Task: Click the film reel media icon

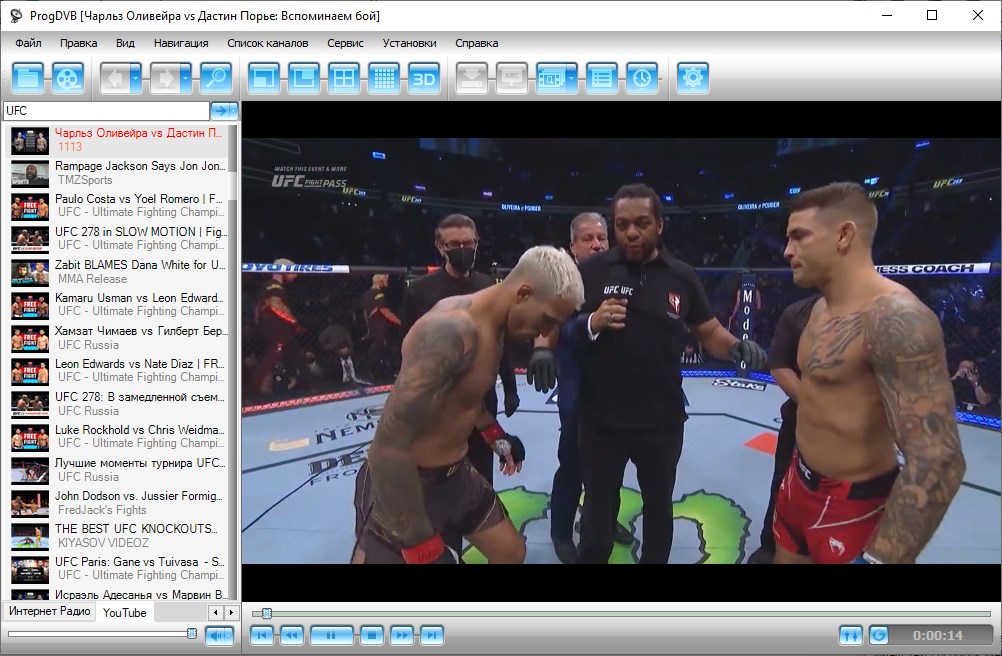Action: [x=68, y=78]
